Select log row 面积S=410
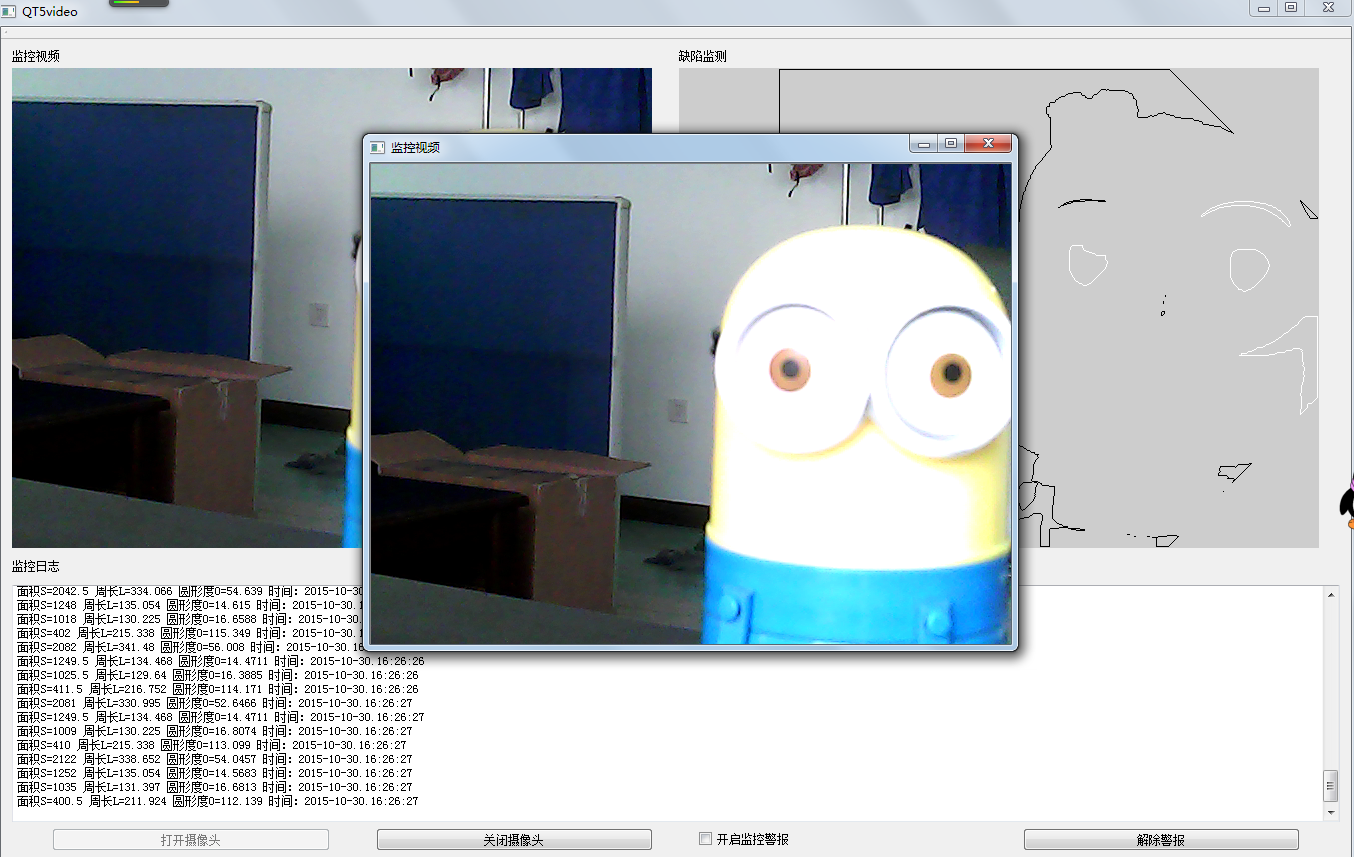This screenshot has width=1354, height=857. (211, 745)
